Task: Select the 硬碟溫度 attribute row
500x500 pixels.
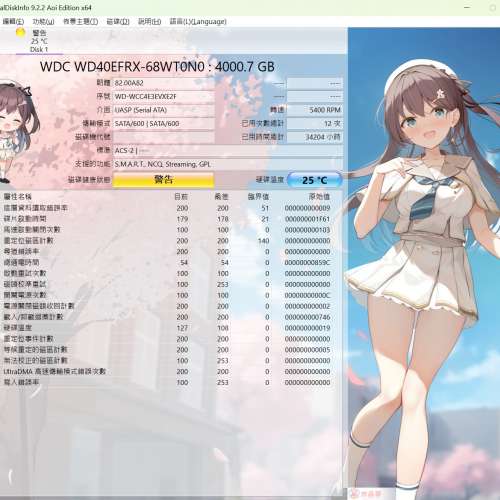Action: [171, 328]
